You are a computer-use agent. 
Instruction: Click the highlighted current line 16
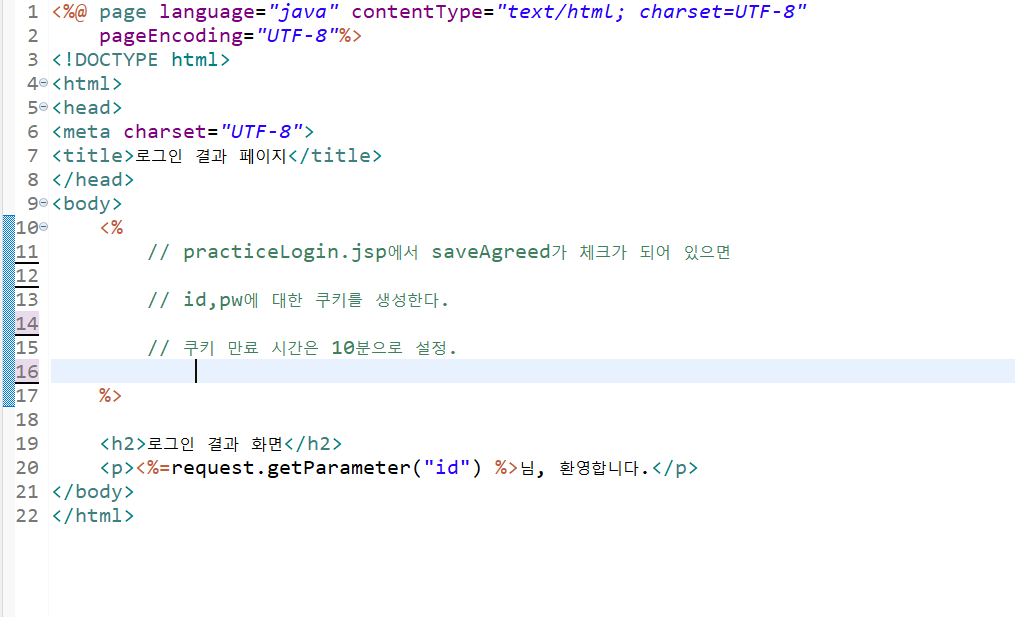click(533, 371)
